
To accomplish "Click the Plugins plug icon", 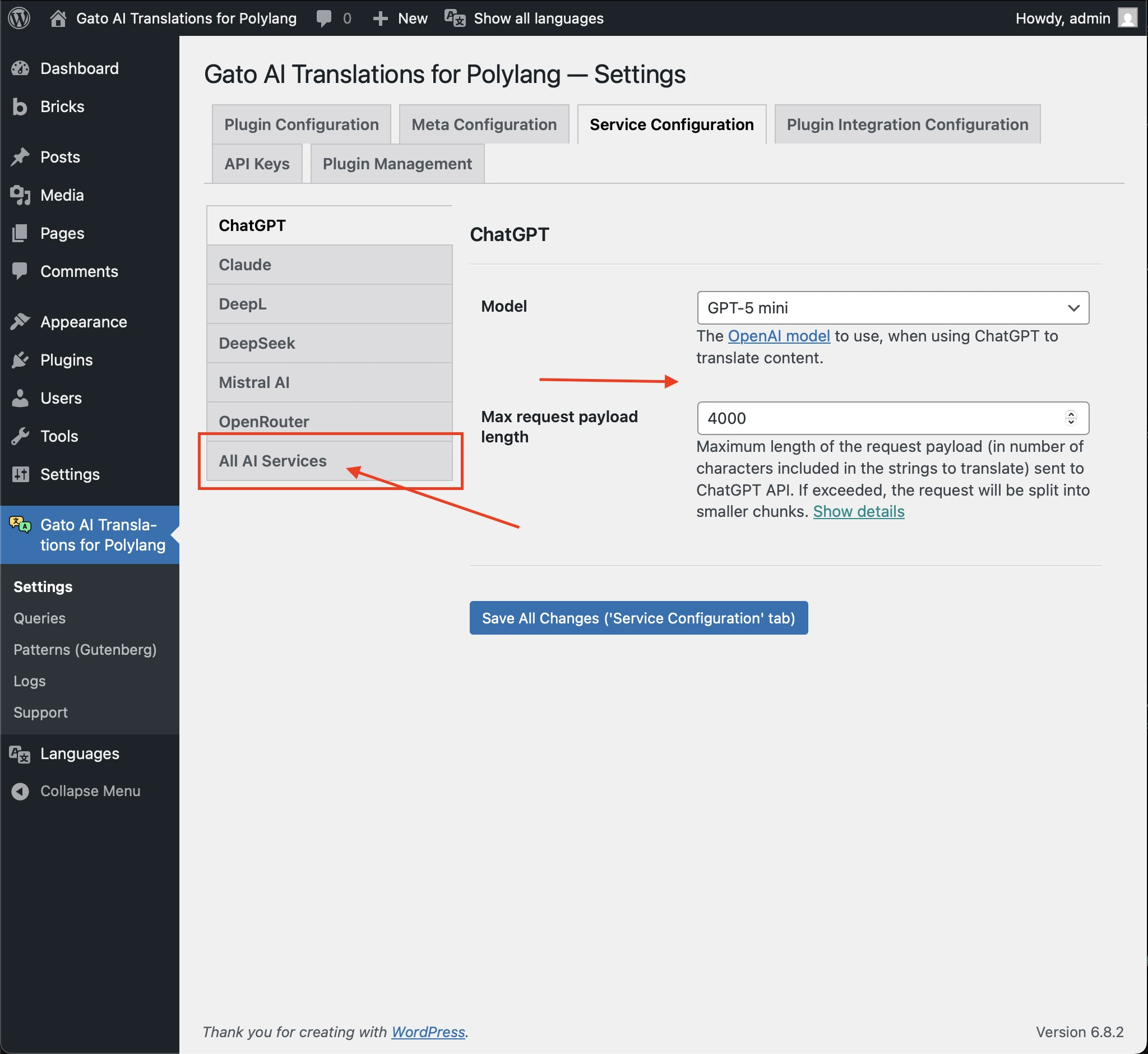I will [20, 360].
